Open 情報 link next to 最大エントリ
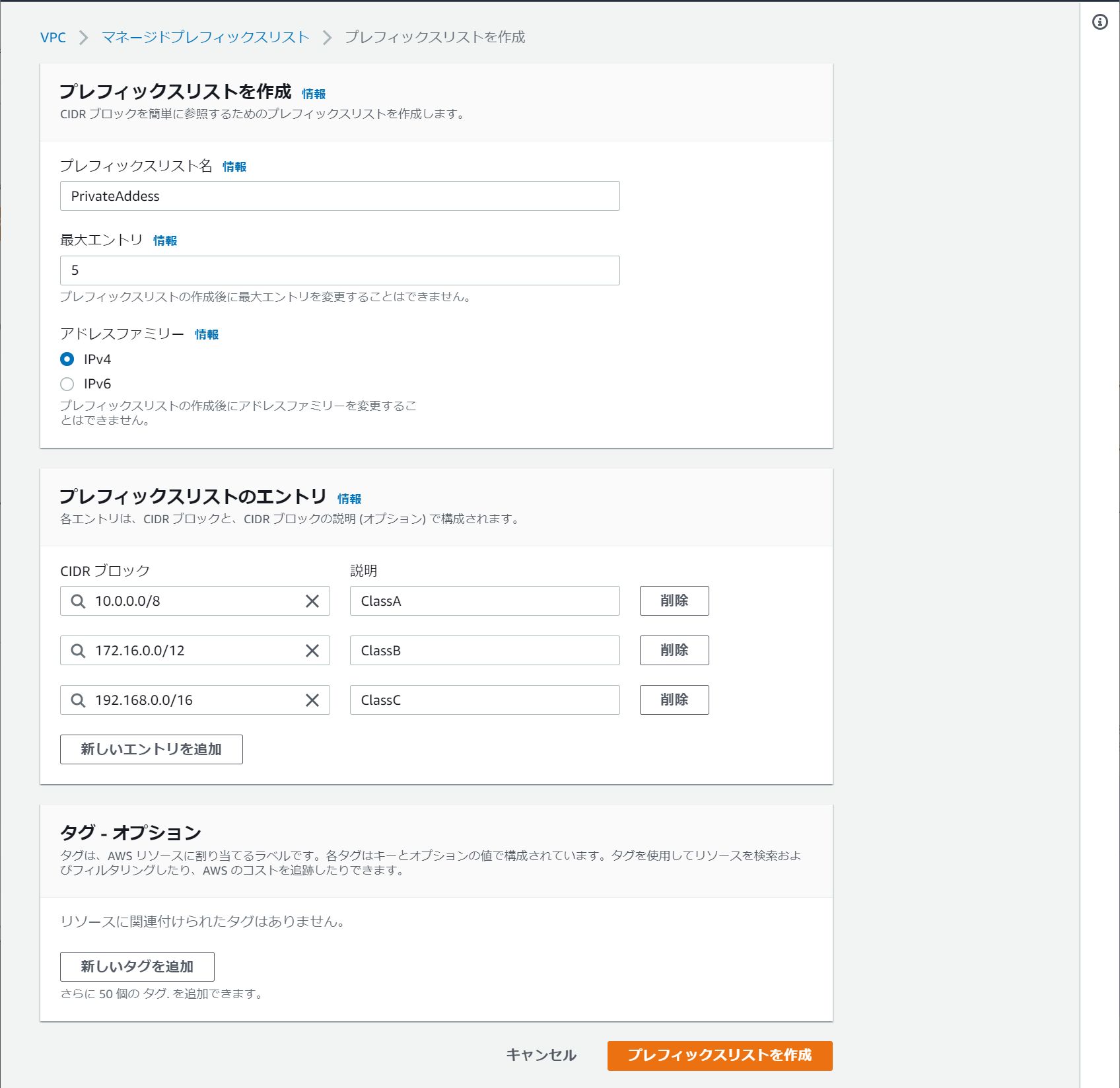The width and height of the screenshot is (1120, 1088). [x=165, y=240]
